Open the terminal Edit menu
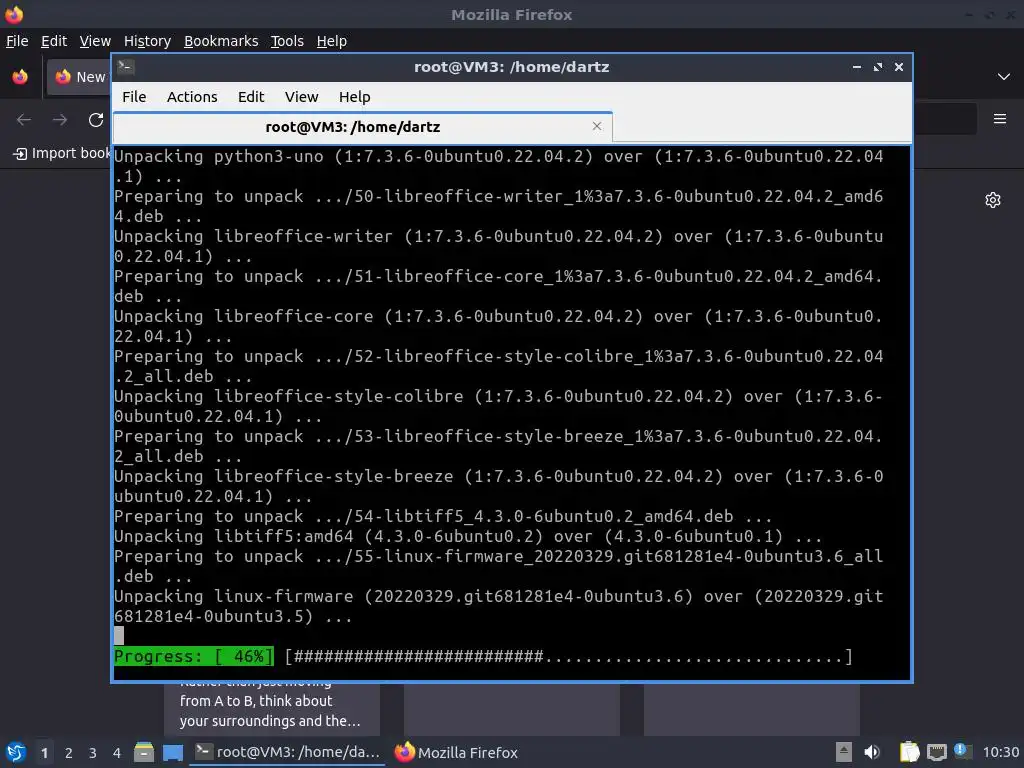1024x768 pixels. point(251,97)
